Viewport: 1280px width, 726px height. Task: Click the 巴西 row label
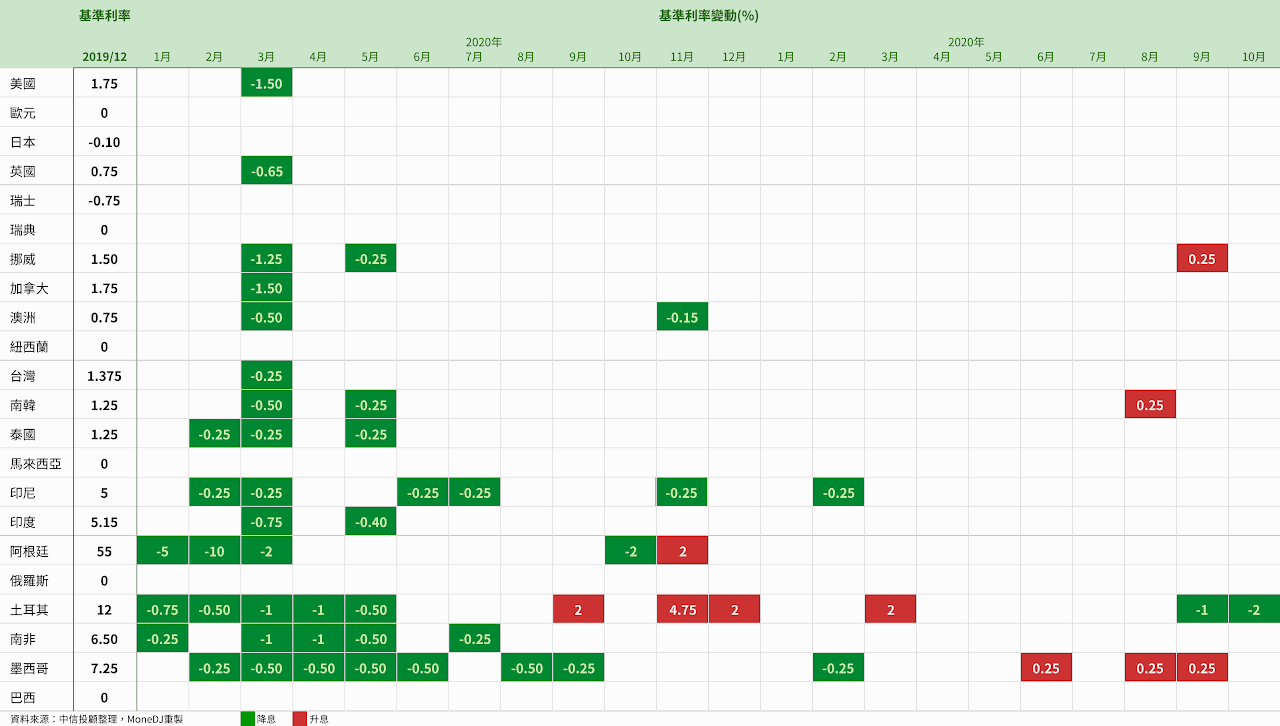(23, 698)
